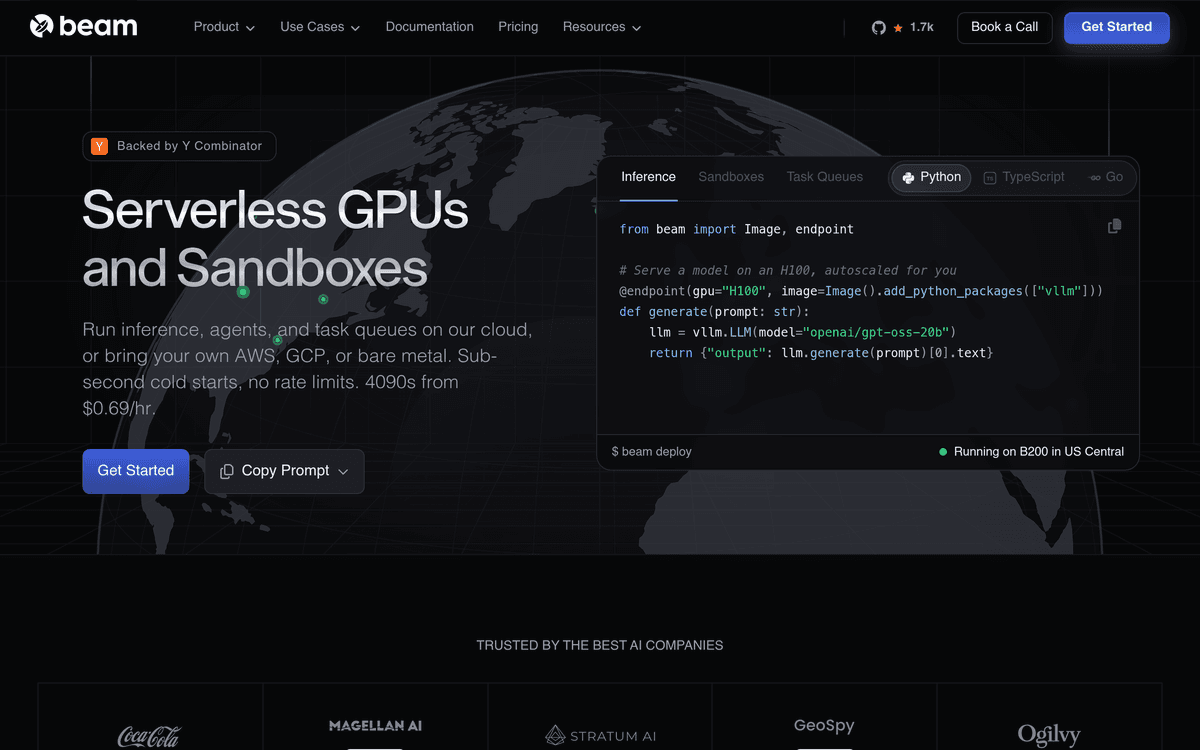Click the Copy Prompt button label

[x=285, y=471]
